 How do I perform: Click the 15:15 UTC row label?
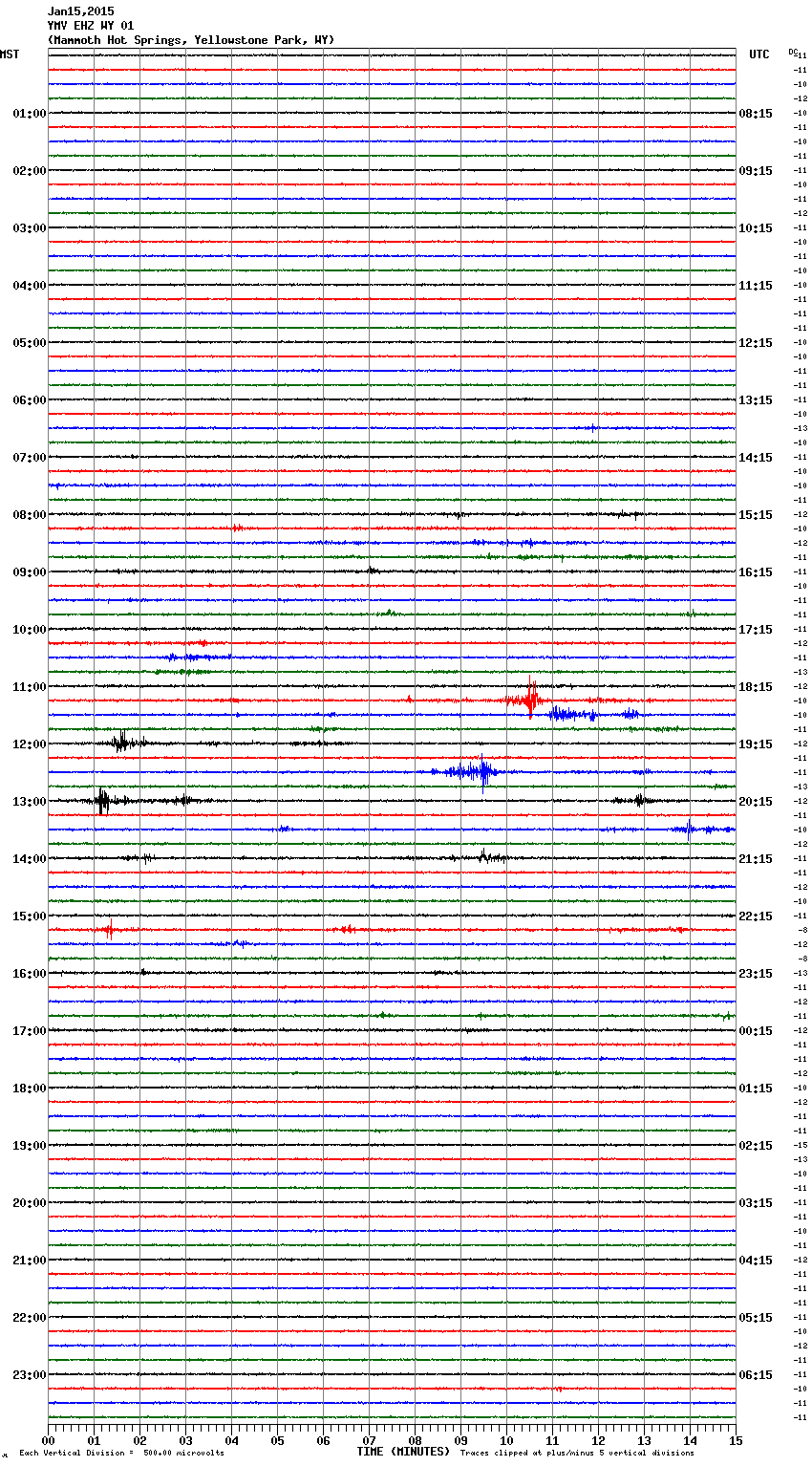756,515
